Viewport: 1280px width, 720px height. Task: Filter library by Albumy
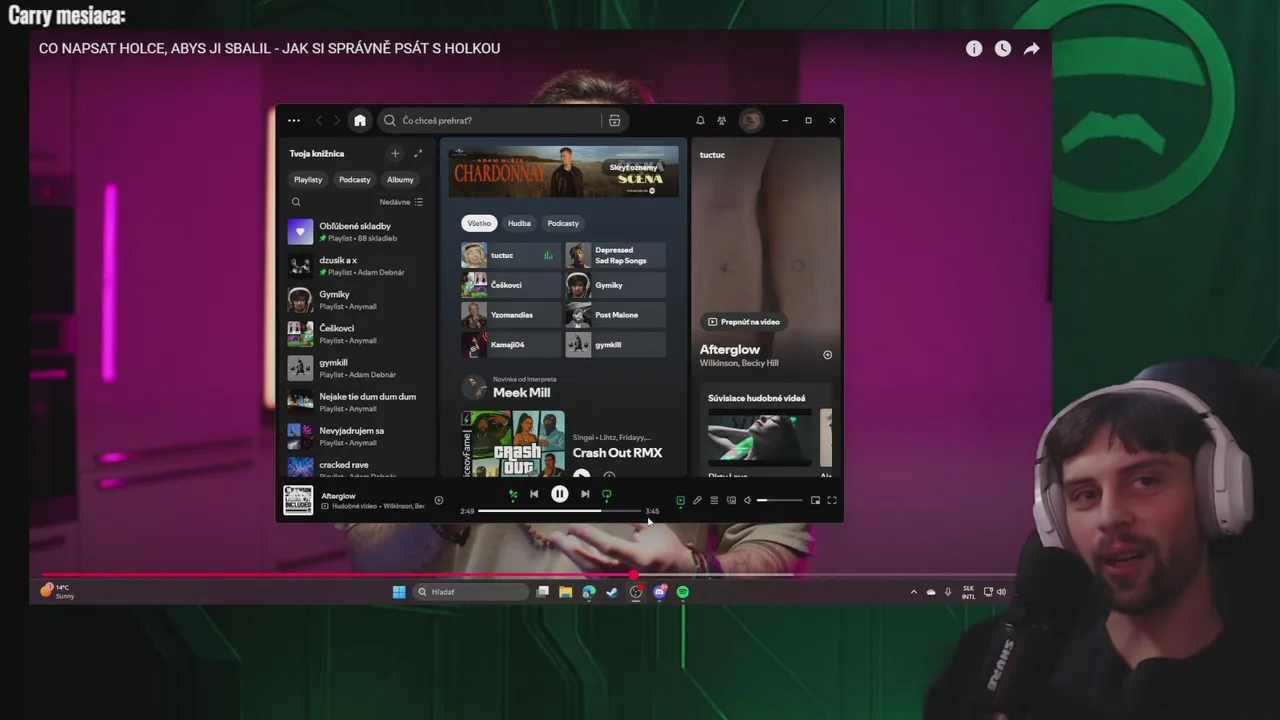click(x=400, y=179)
